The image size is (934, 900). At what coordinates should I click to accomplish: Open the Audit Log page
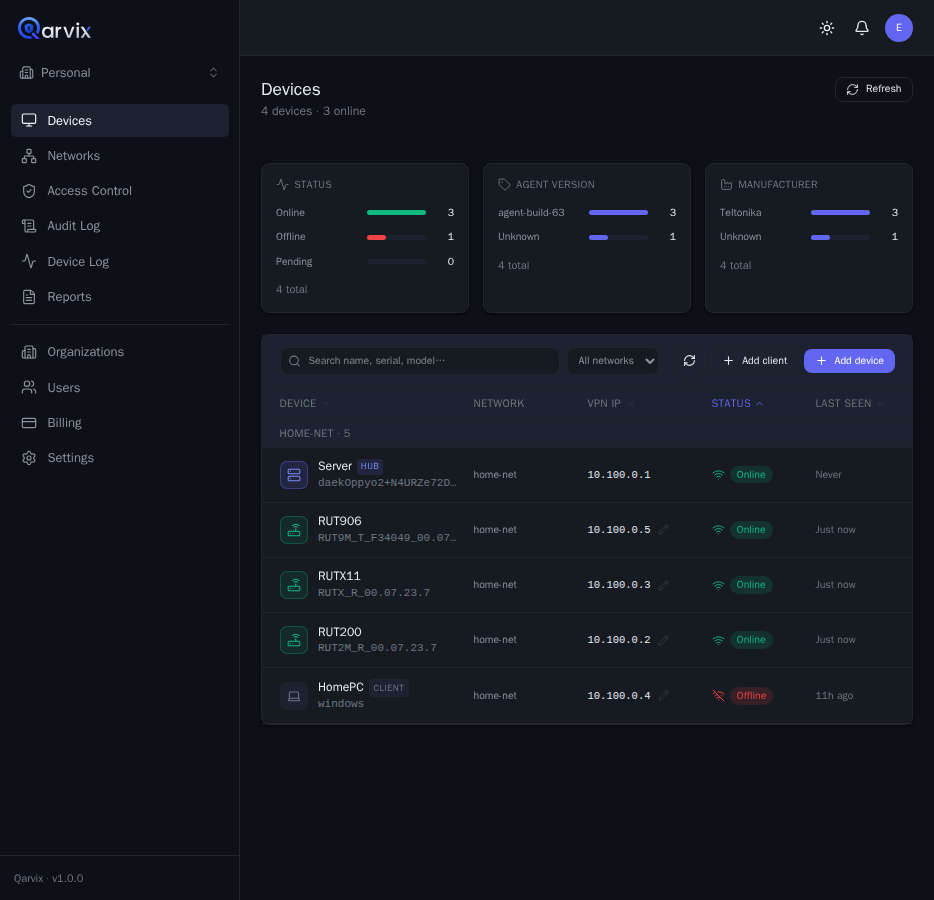tap(120, 226)
